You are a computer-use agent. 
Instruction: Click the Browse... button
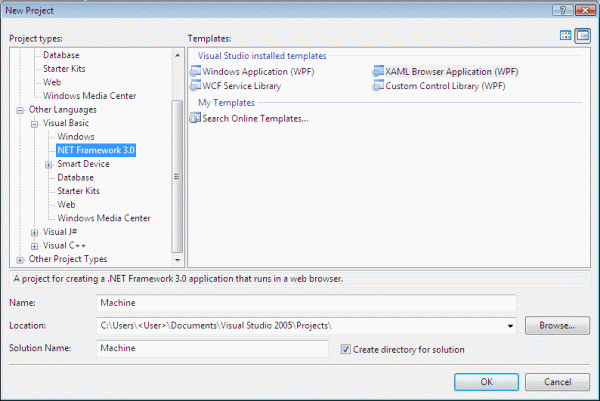[x=557, y=326]
